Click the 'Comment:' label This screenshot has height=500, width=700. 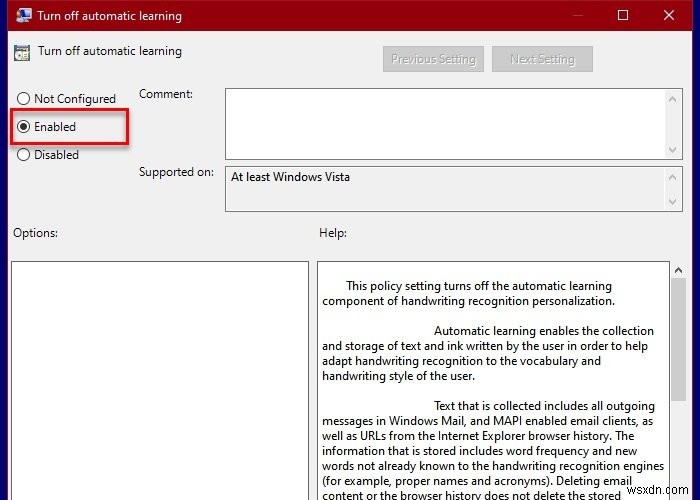[166, 94]
